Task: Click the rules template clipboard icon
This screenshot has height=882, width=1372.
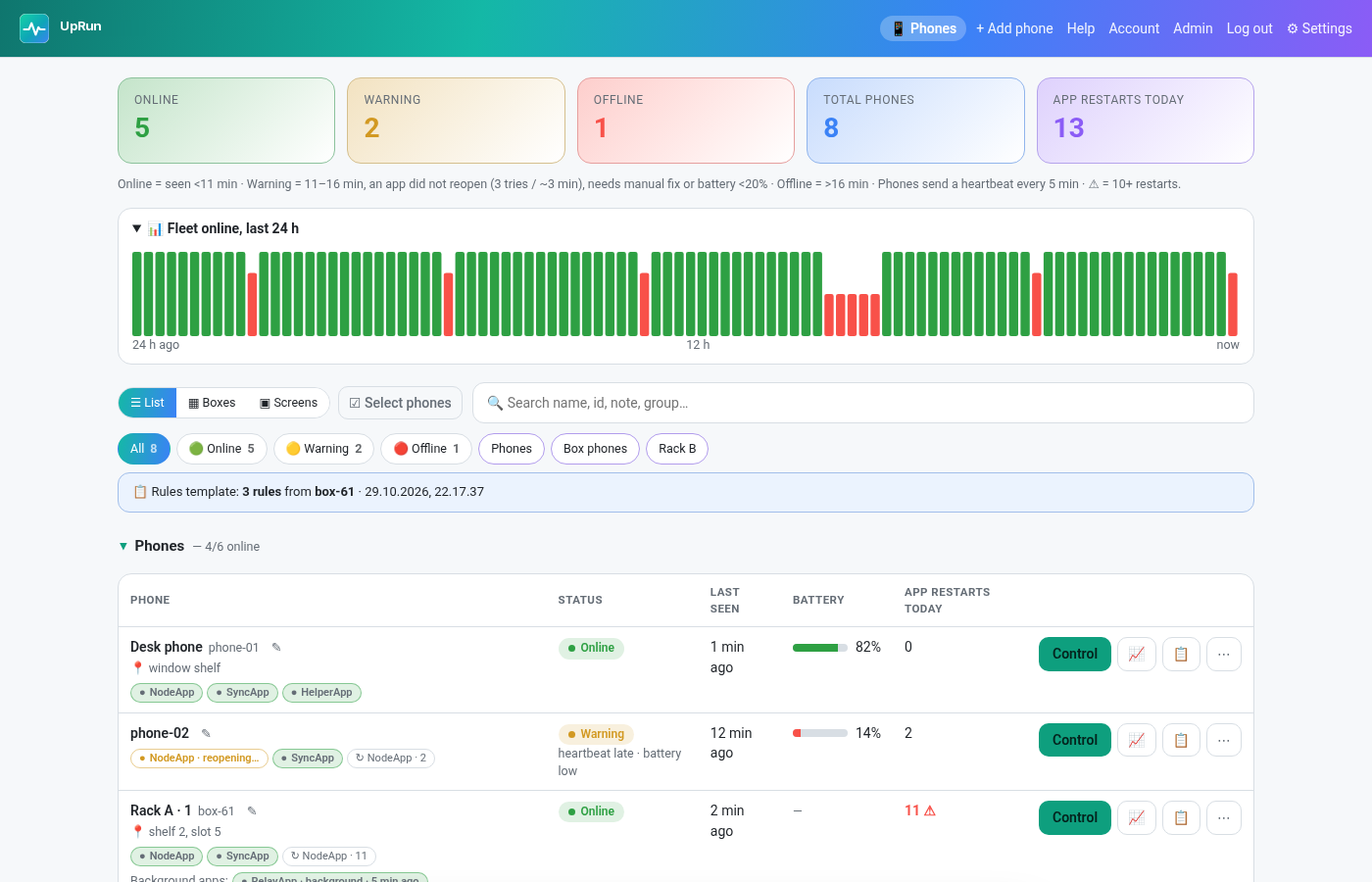Action: [140, 492]
